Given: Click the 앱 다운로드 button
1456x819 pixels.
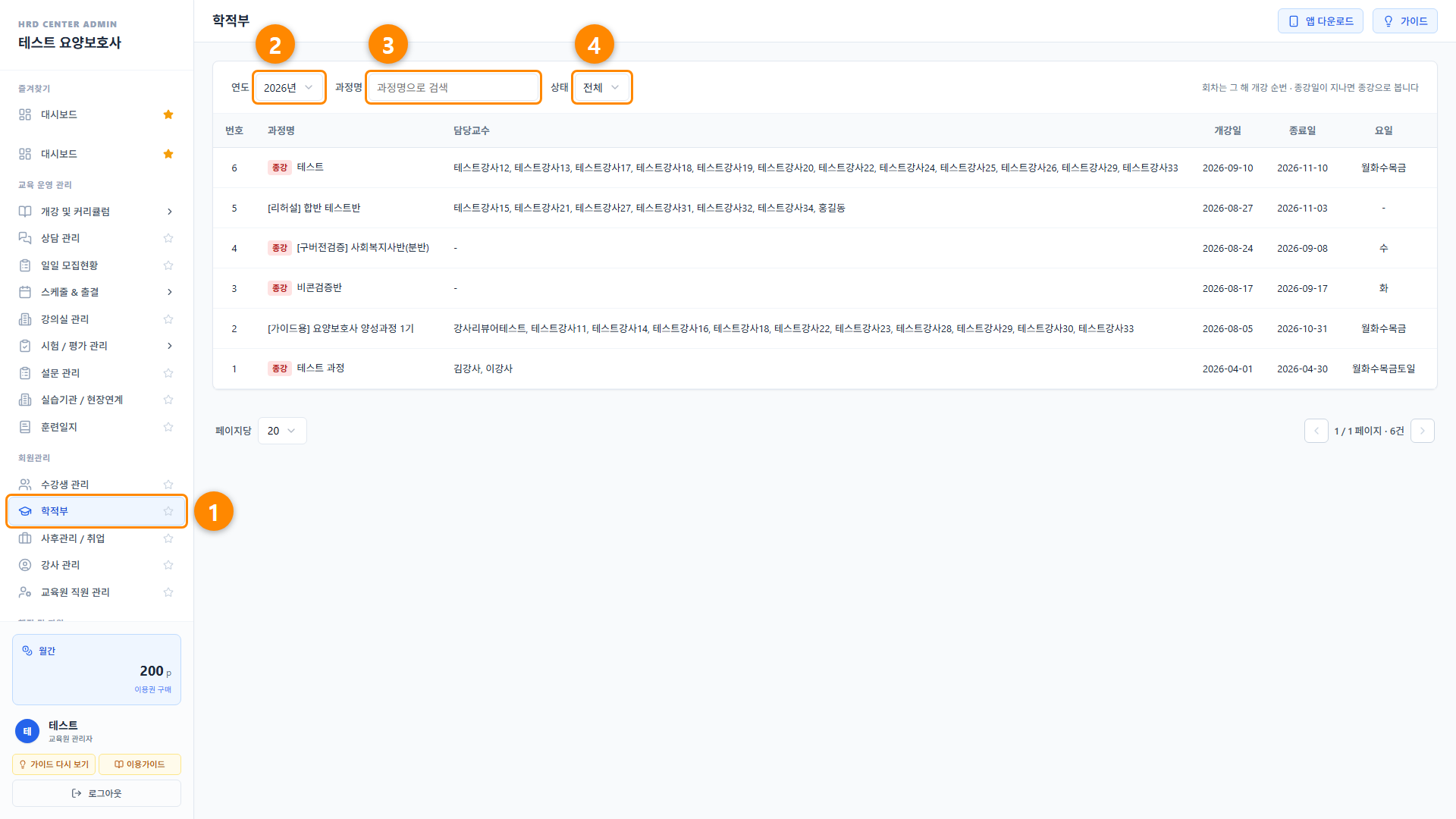Looking at the screenshot, I should tap(1320, 21).
